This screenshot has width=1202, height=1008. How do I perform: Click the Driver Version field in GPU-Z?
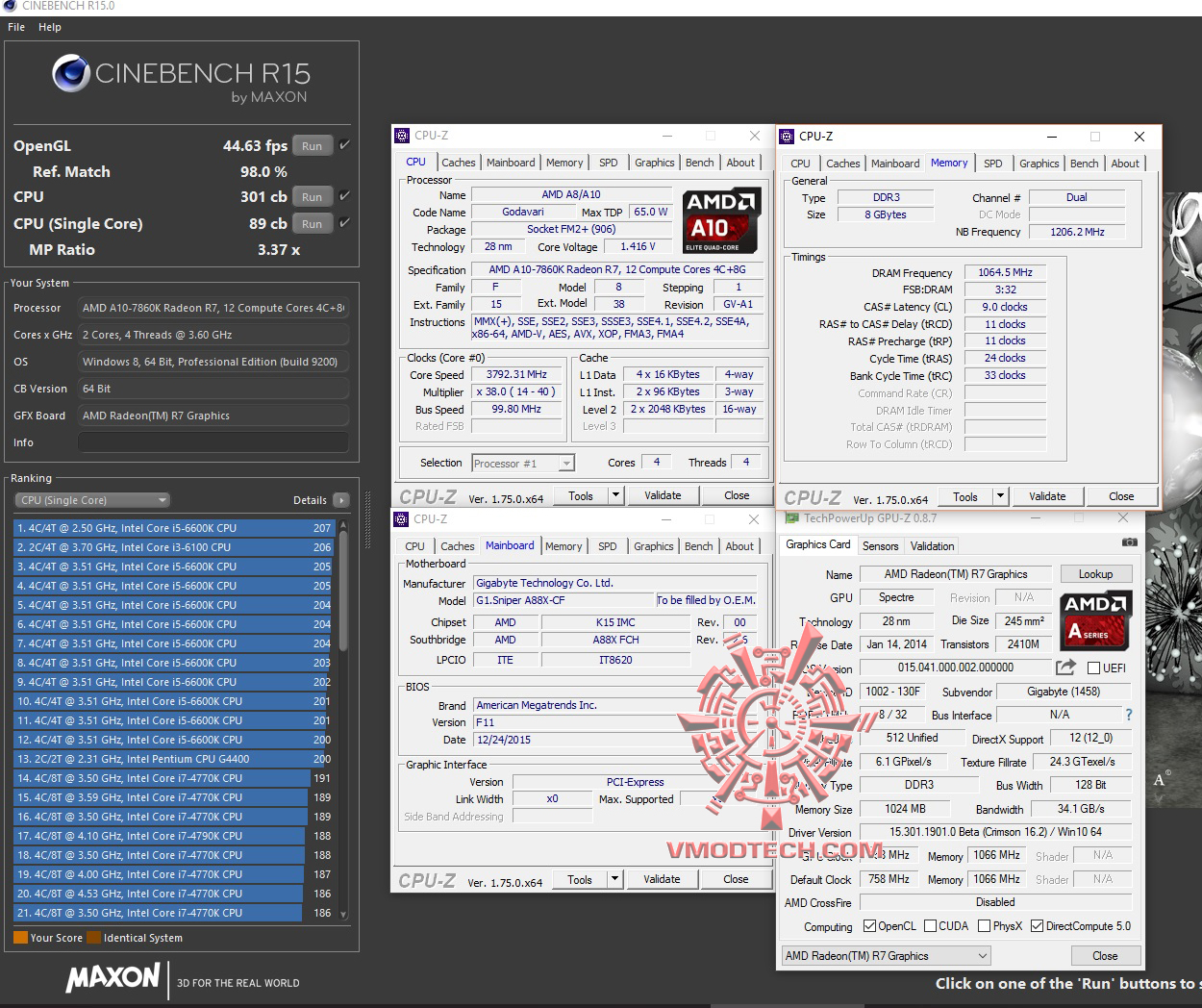click(995, 832)
